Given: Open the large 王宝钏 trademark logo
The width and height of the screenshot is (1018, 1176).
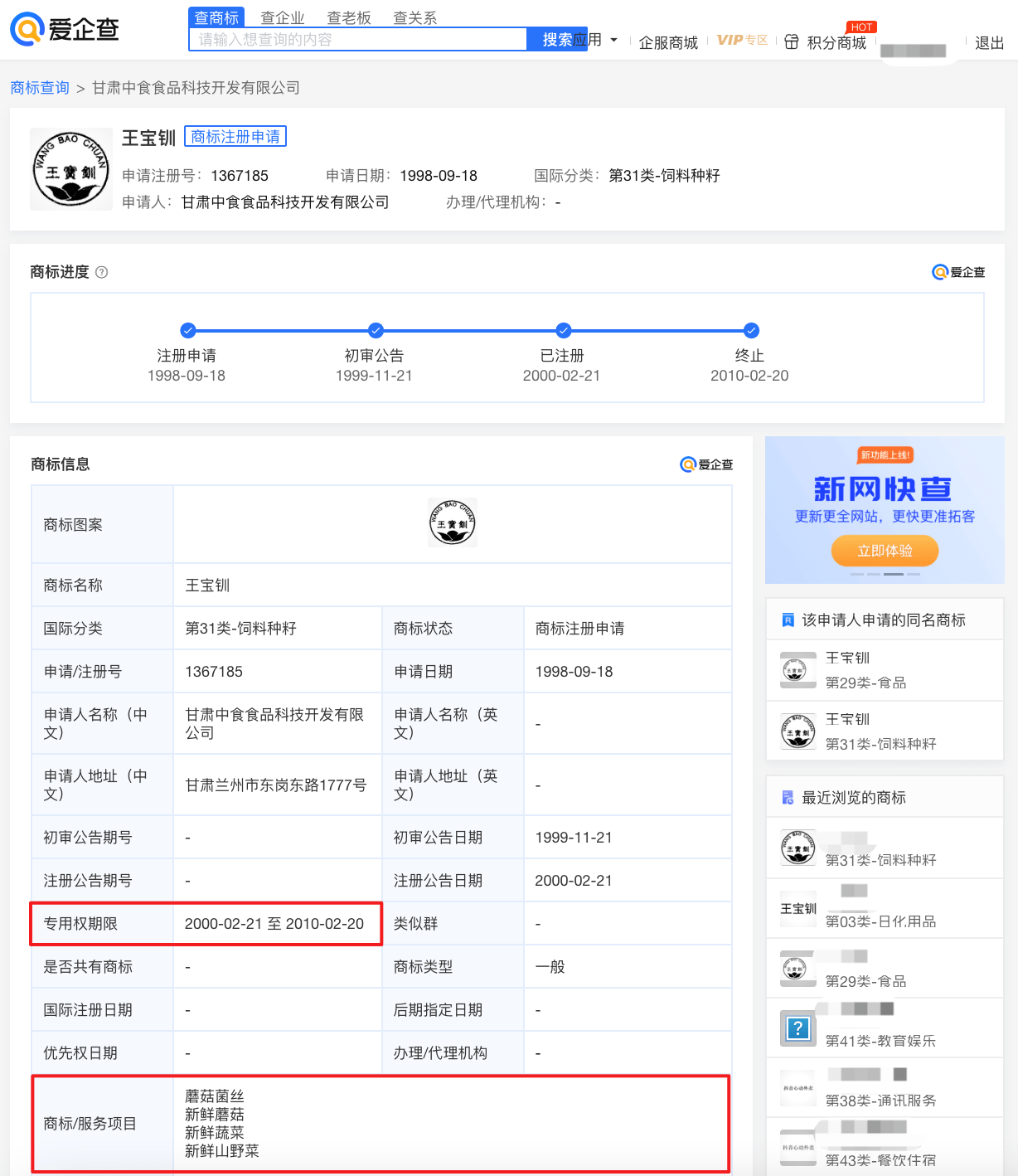Looking at the screenshot, I should point(71,169).
